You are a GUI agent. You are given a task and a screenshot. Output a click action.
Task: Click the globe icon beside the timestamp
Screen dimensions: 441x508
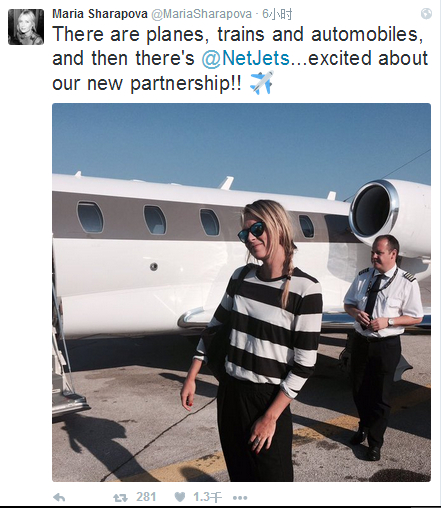[426, 14]
